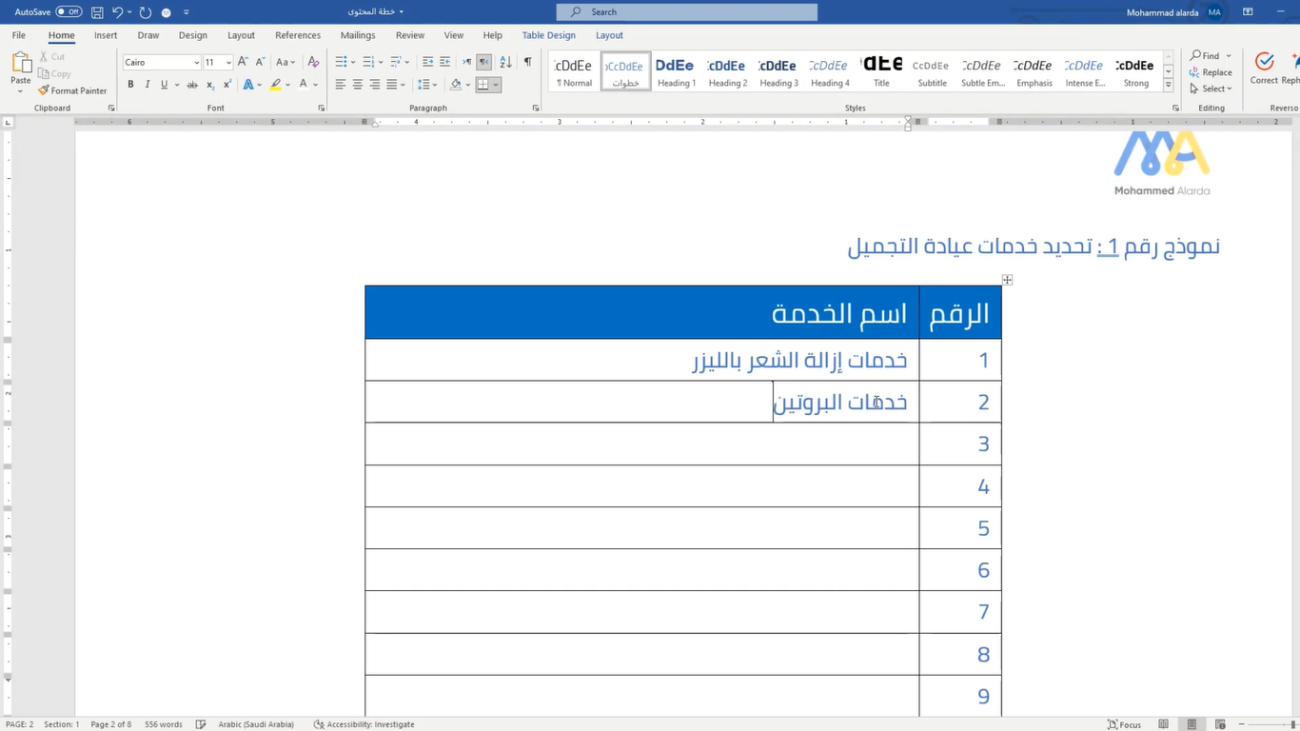Viewport: 1300px width, 731px height.
Task: Undo the last action
Action: (118, 12)
